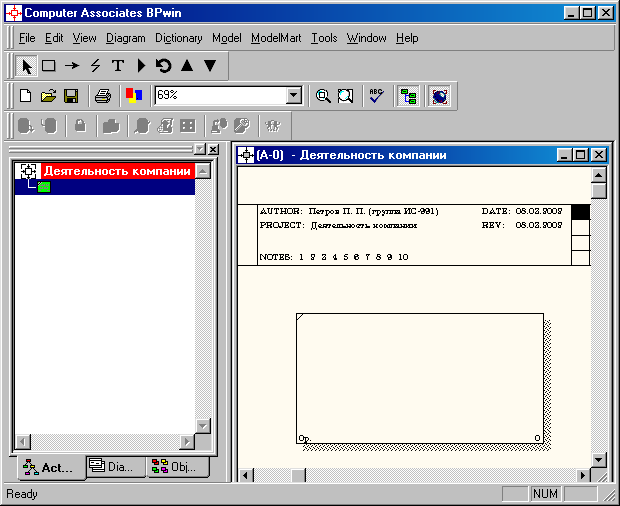Create a new model
This screenshot has height=506, width=620.
coord(26,96)
